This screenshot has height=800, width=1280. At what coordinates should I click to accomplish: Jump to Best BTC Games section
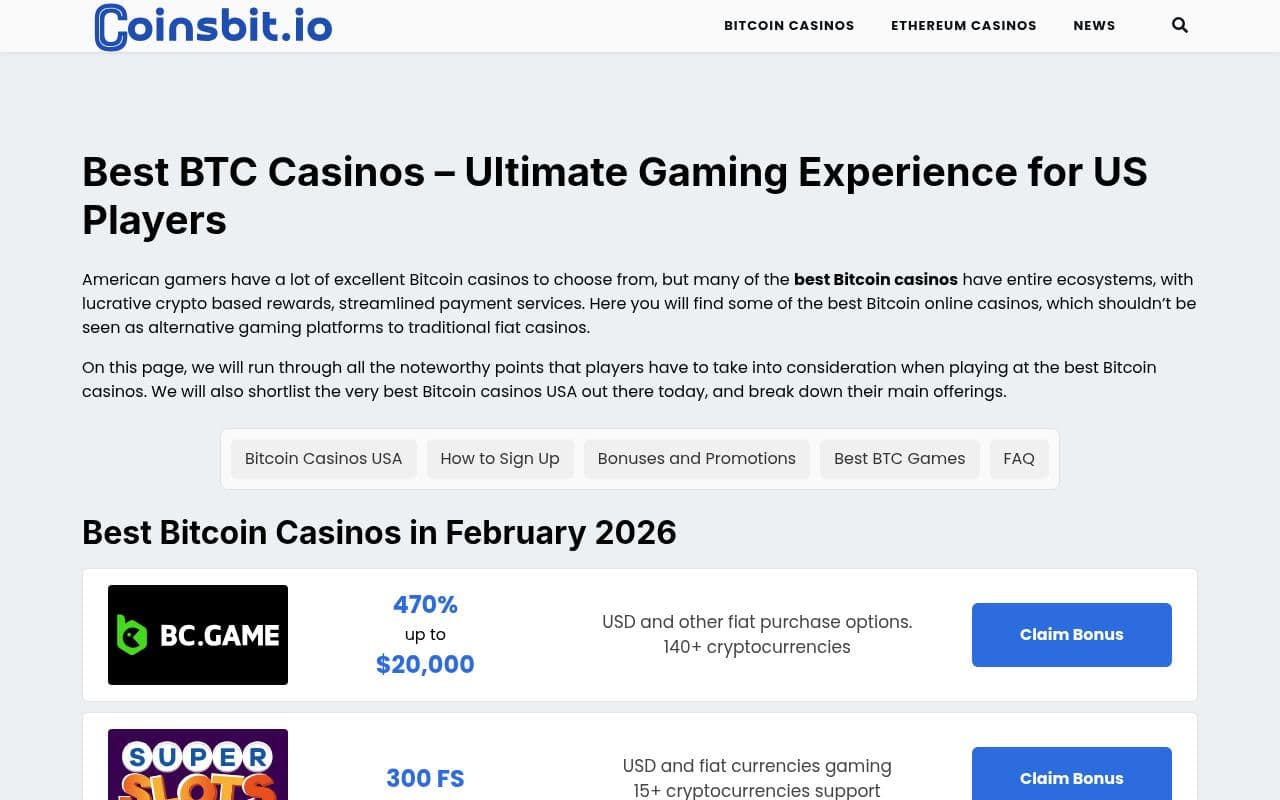(x=900, y=459)
